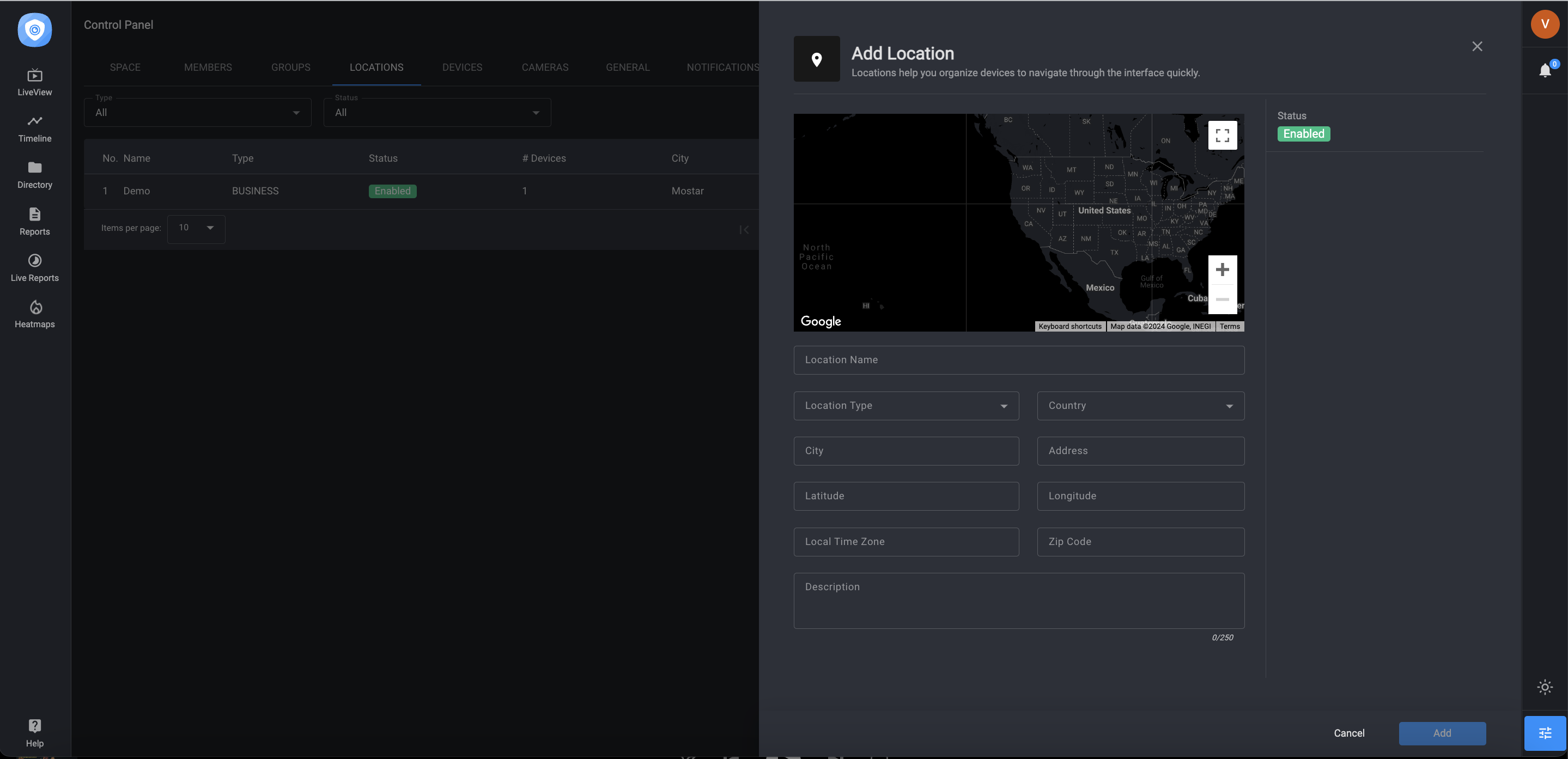Focus the Zip Code field
This screenshot has height=759, width=1568.
pyautogui.click(x=1140, y=542)
